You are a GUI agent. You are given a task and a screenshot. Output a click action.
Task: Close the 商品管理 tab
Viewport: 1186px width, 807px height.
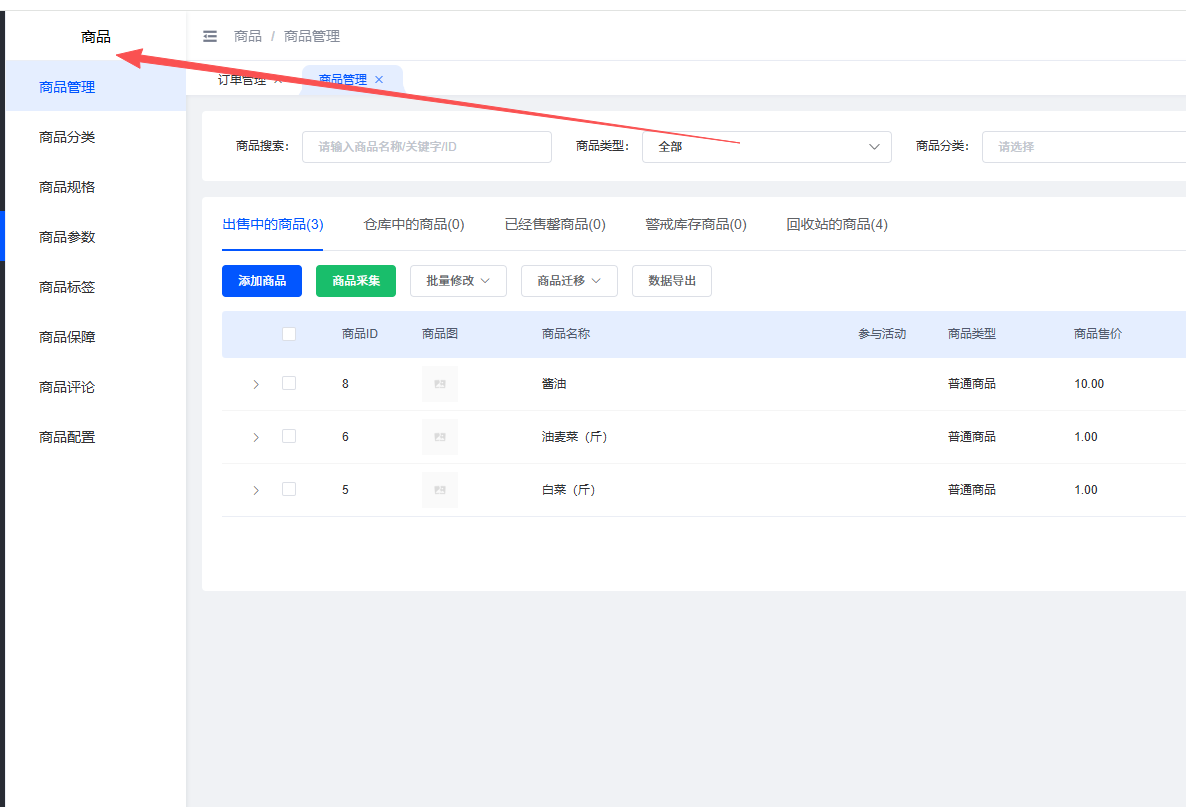coord(379,80)
